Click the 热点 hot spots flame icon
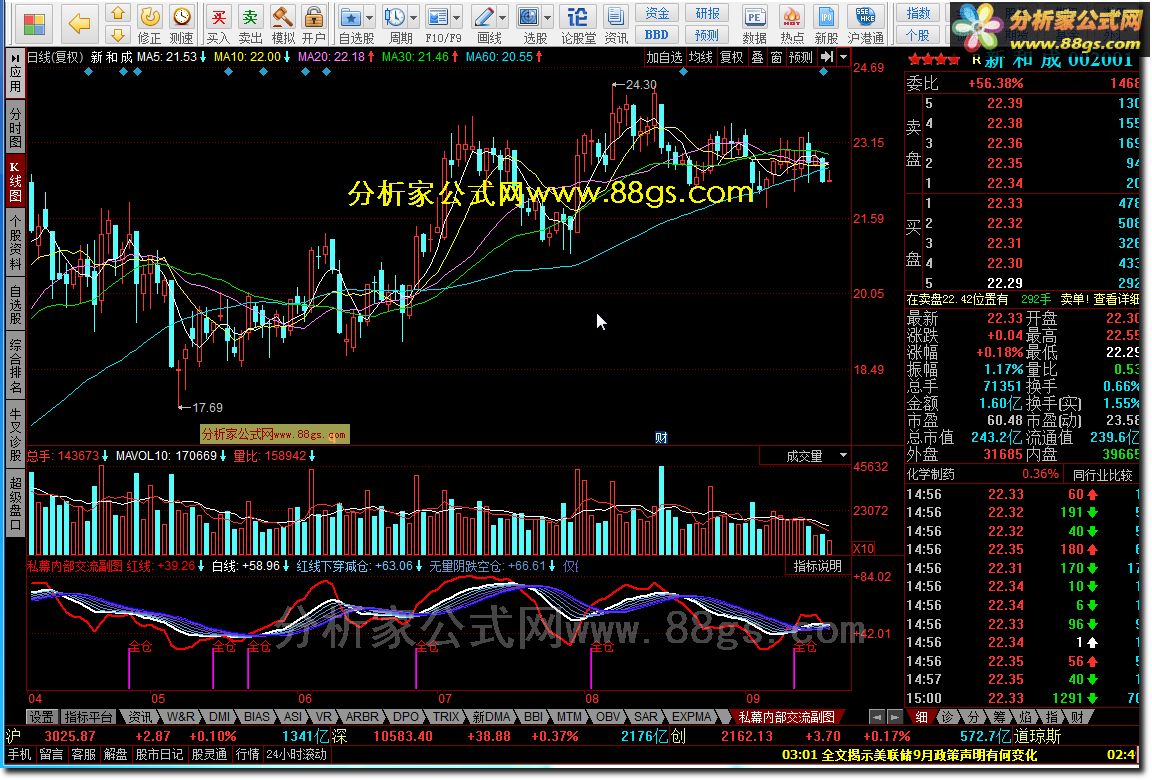 (791, 17)
